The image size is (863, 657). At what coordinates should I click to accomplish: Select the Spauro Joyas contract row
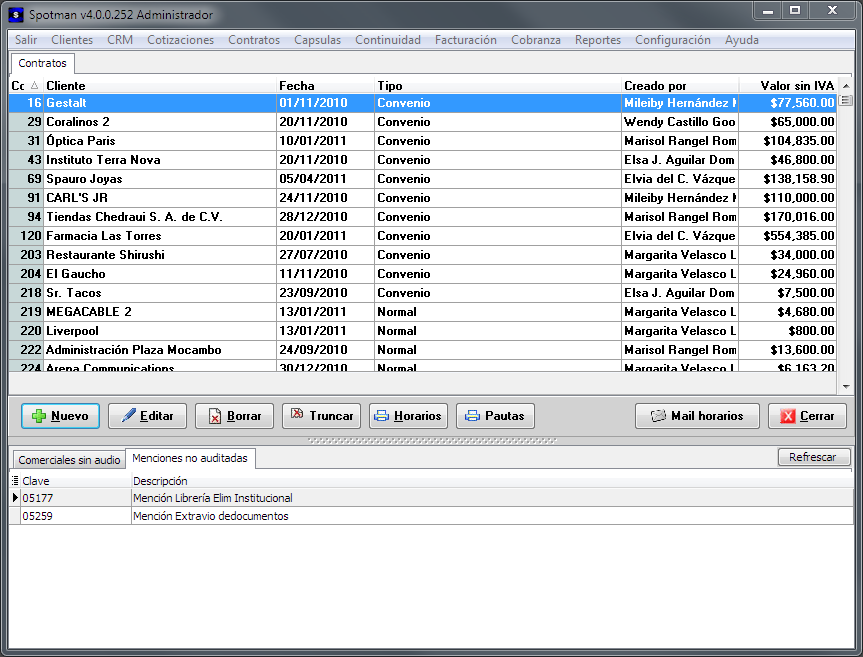click(423, 179)
